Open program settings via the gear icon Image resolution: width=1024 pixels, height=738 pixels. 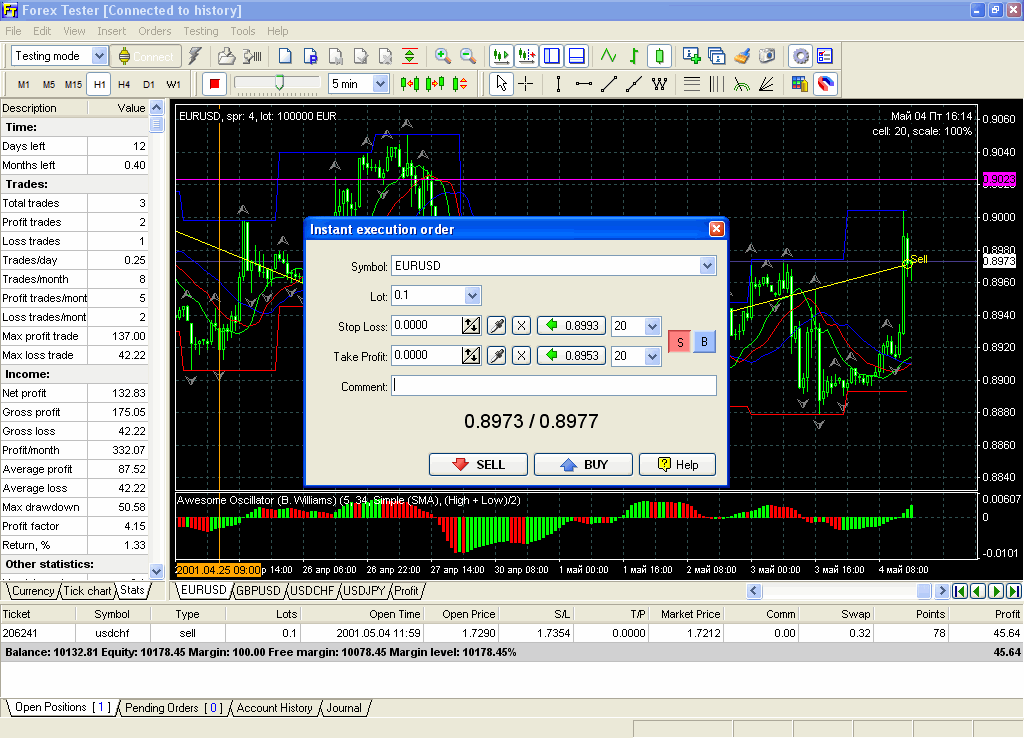pos(800,56)
